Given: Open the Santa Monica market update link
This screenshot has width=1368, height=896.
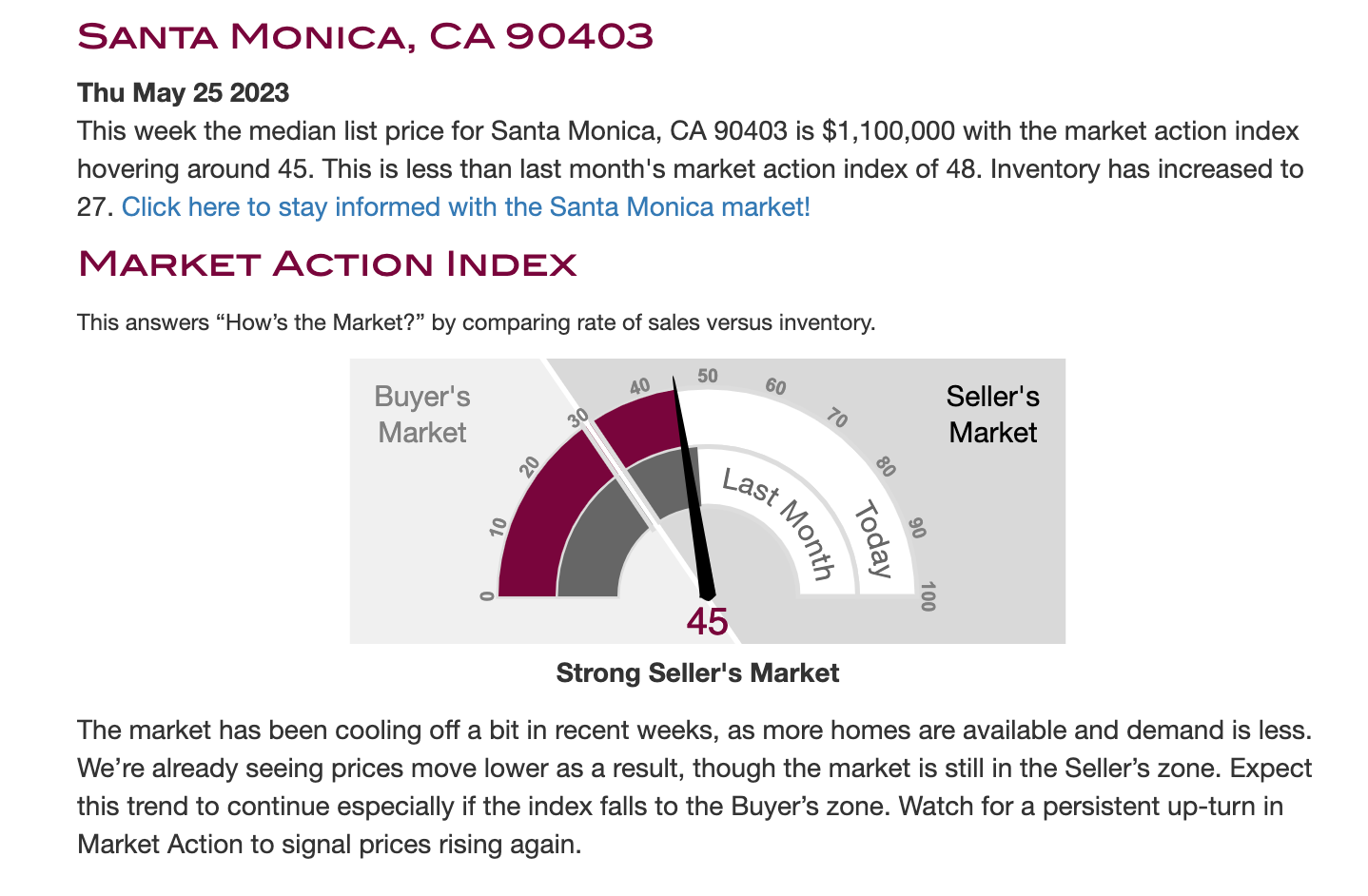Looking at the screenshot, I should [x=466, y=206].
